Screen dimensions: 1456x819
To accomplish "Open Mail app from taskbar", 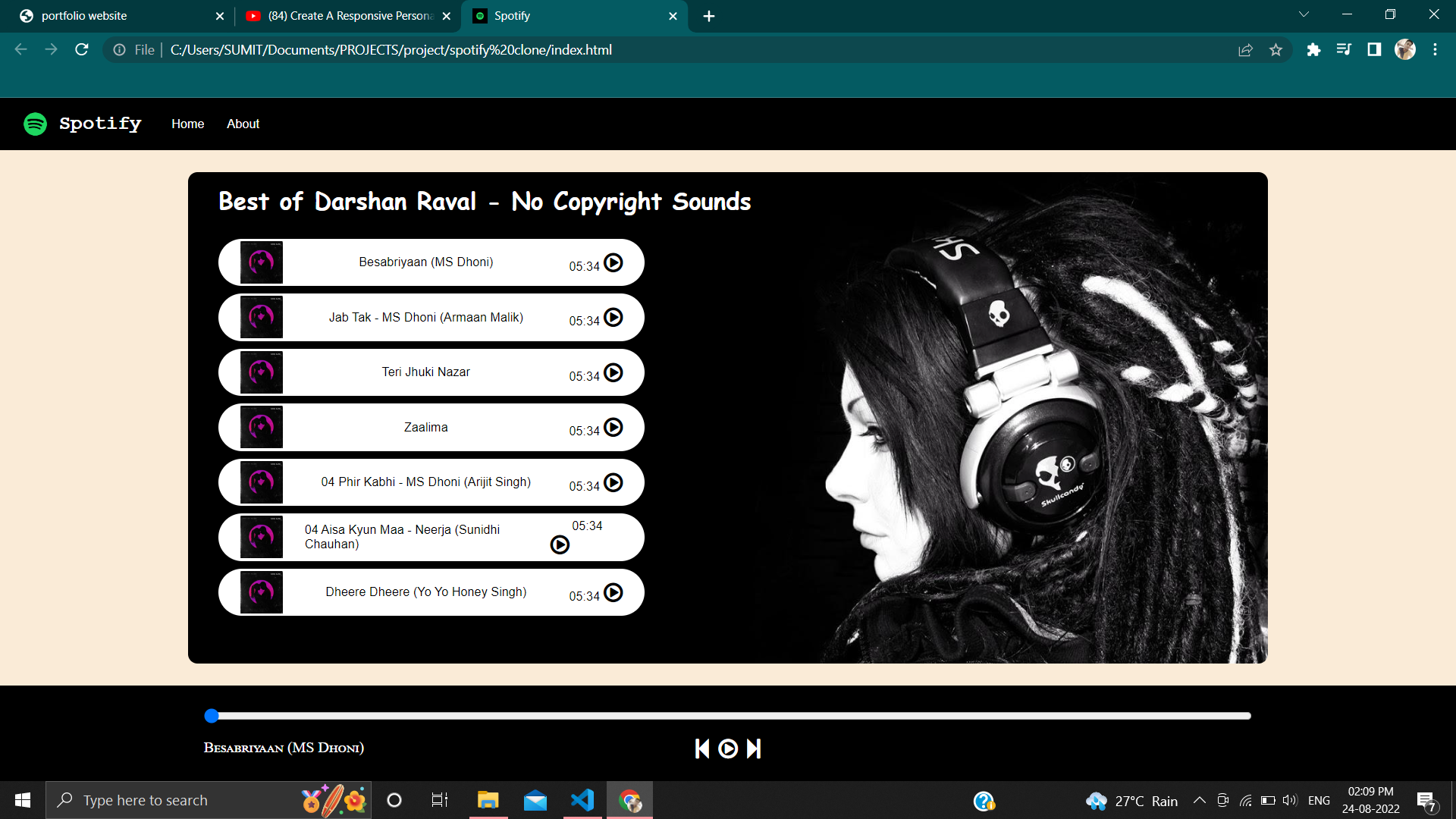I will pos(535,800).
